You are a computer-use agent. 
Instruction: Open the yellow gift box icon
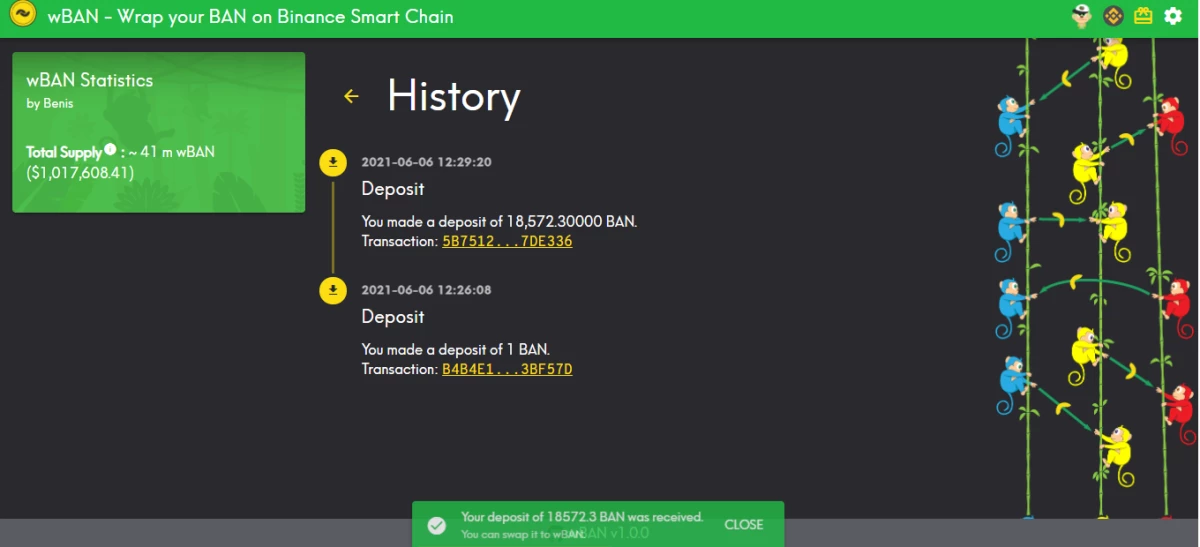(x=1143, y=16)
